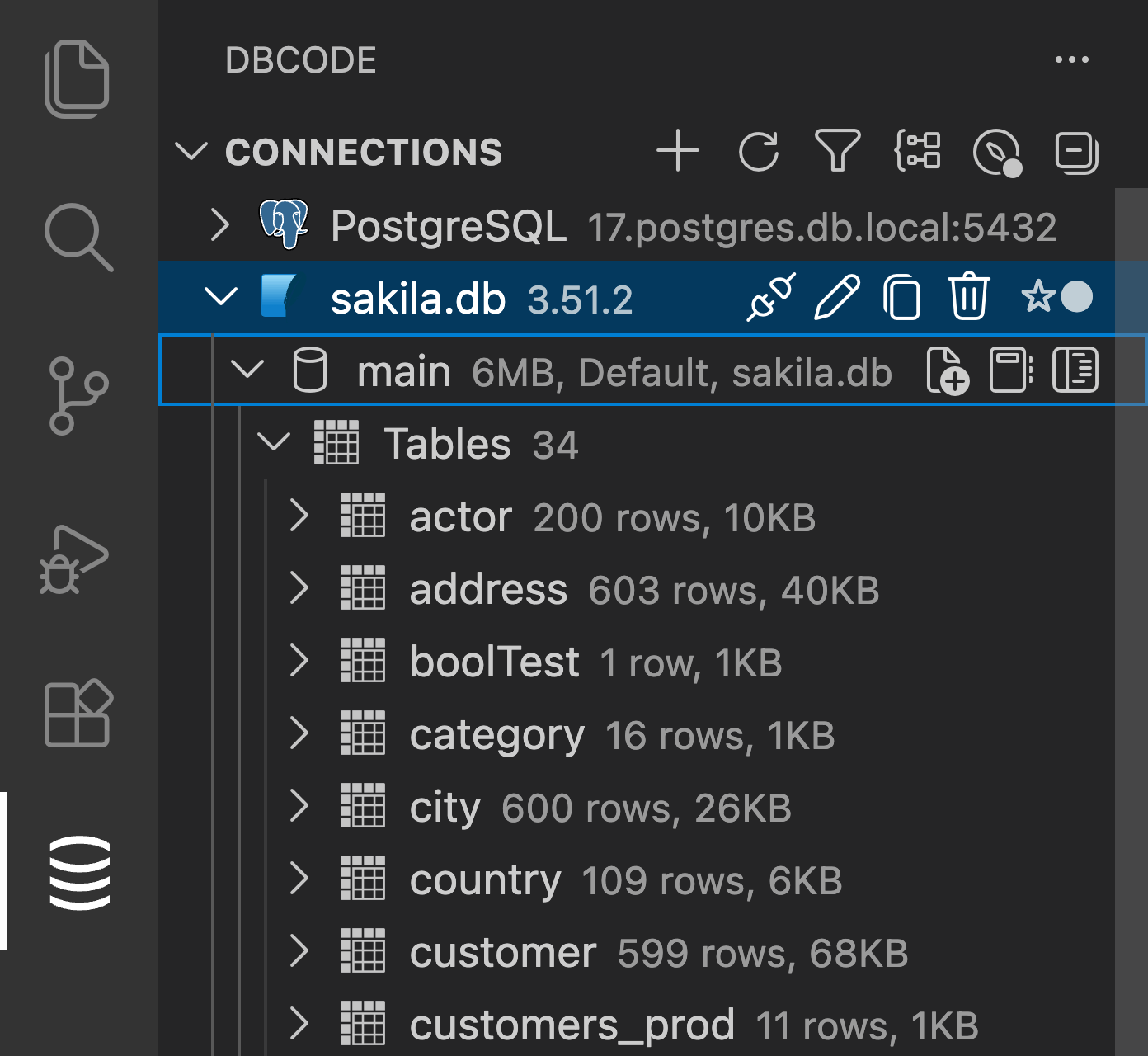Expand the actor table
Screen dimensions: 1148x1056
pos(299,516)
